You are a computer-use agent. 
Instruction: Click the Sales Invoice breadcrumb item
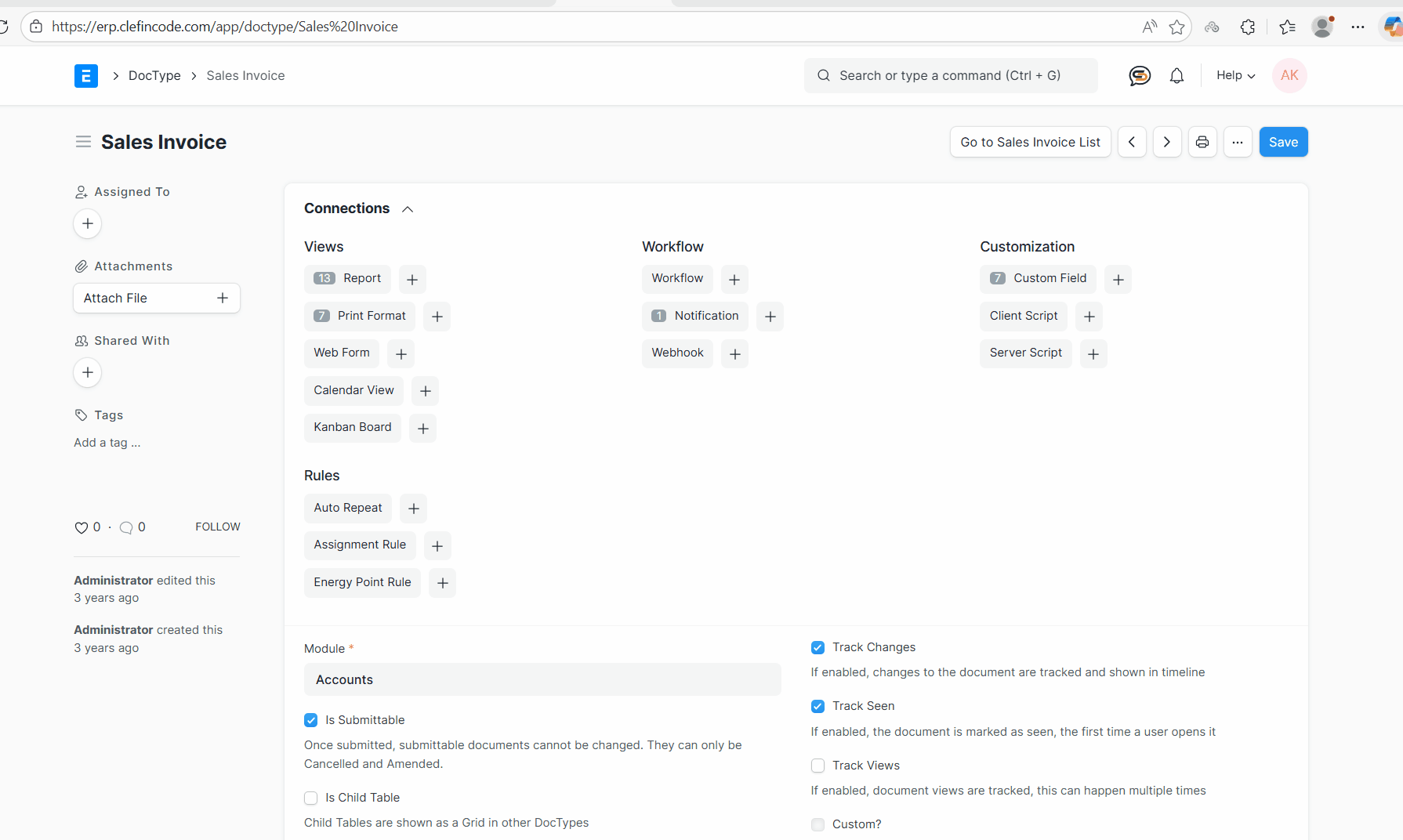coord(245,75)
